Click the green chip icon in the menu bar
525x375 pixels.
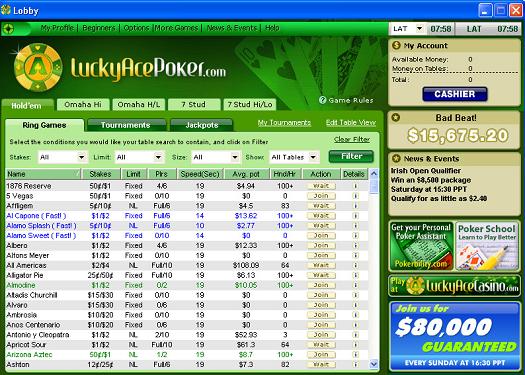[9, 29]
